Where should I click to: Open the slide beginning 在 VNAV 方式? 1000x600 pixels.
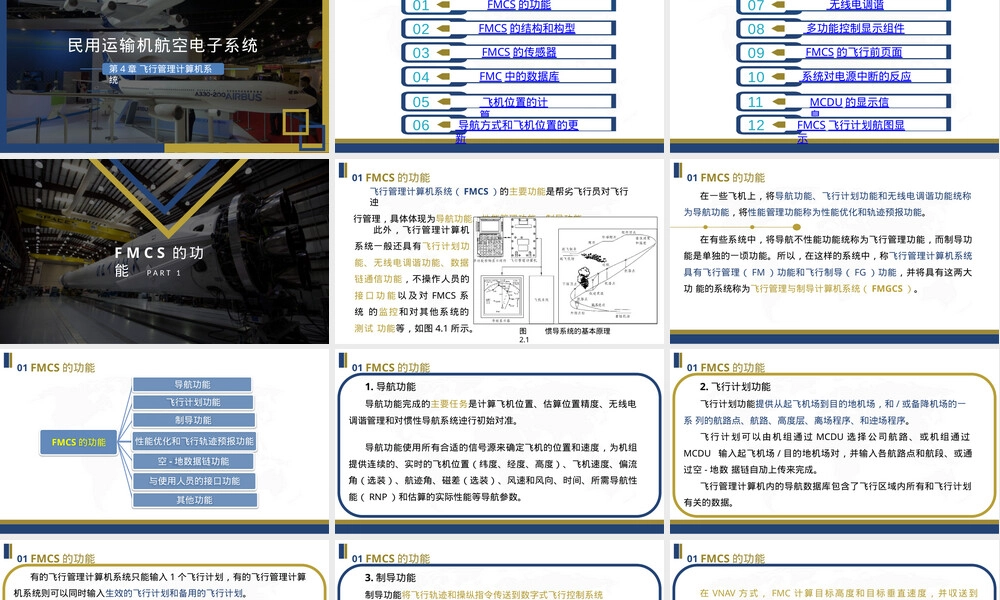tap(835, 571)
